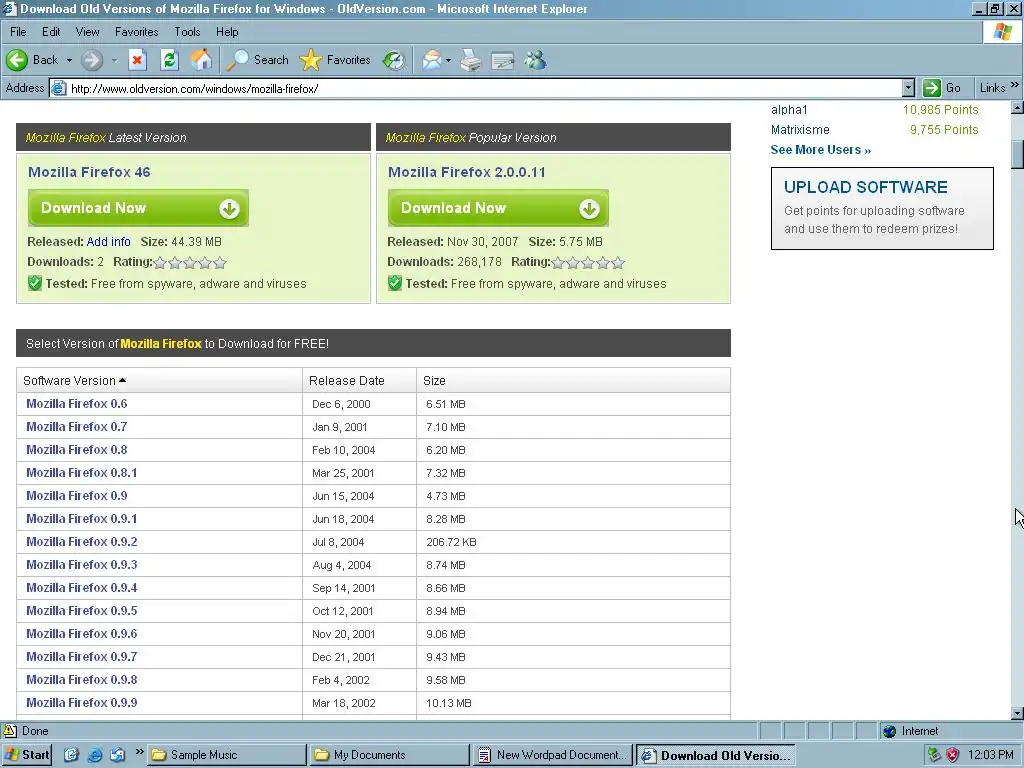Open the Edit menu
Screen dimensions: 1024x768
(51, 31)
